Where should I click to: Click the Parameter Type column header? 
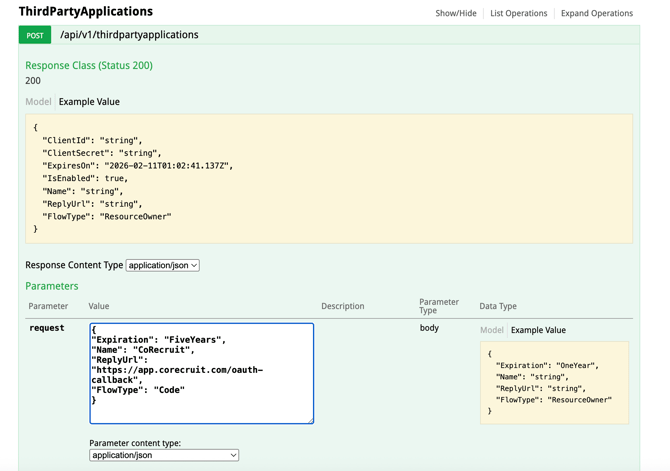[x=438, y=306]
